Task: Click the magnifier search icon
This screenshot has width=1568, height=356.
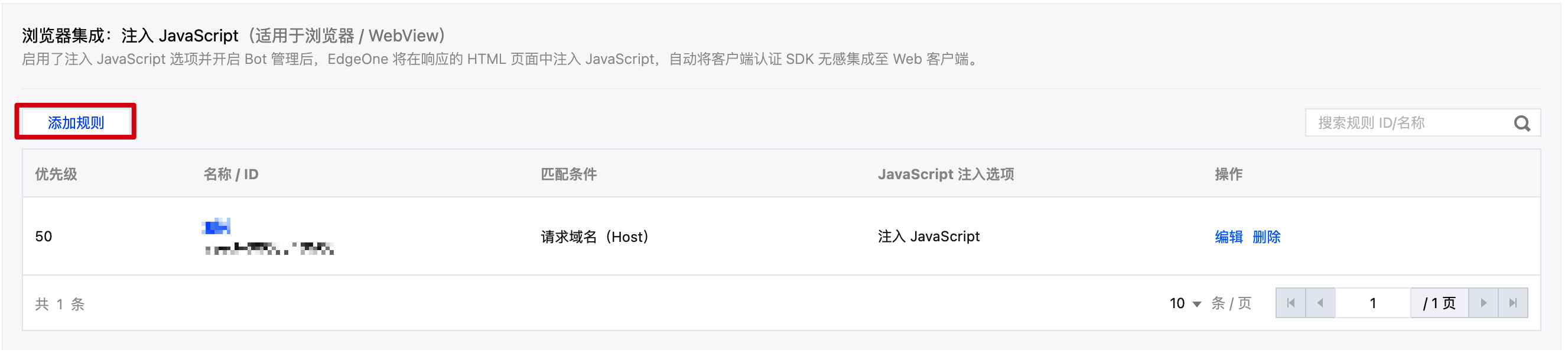Action: click(1522, 124)
